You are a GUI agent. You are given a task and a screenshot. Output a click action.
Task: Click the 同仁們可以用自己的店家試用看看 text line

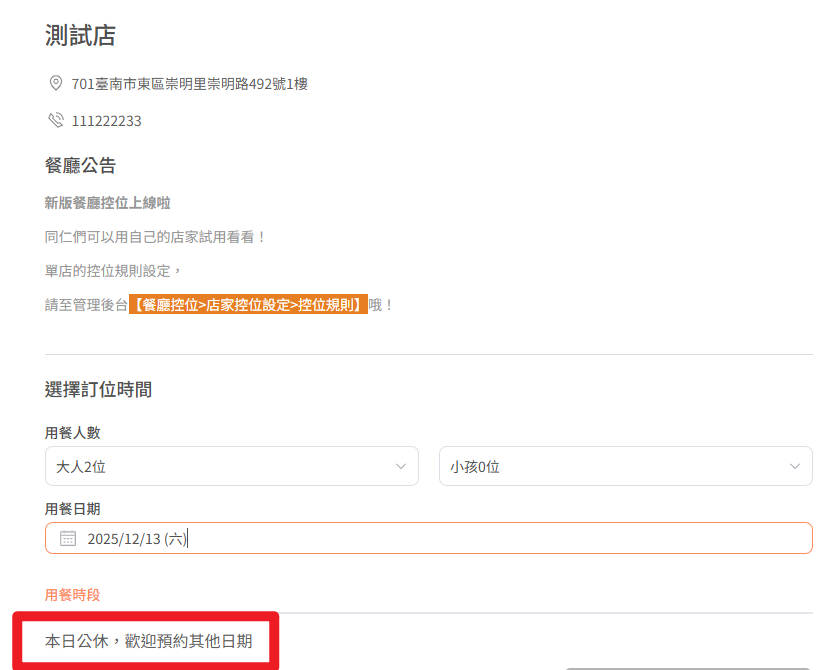click(x=155, y=238)
